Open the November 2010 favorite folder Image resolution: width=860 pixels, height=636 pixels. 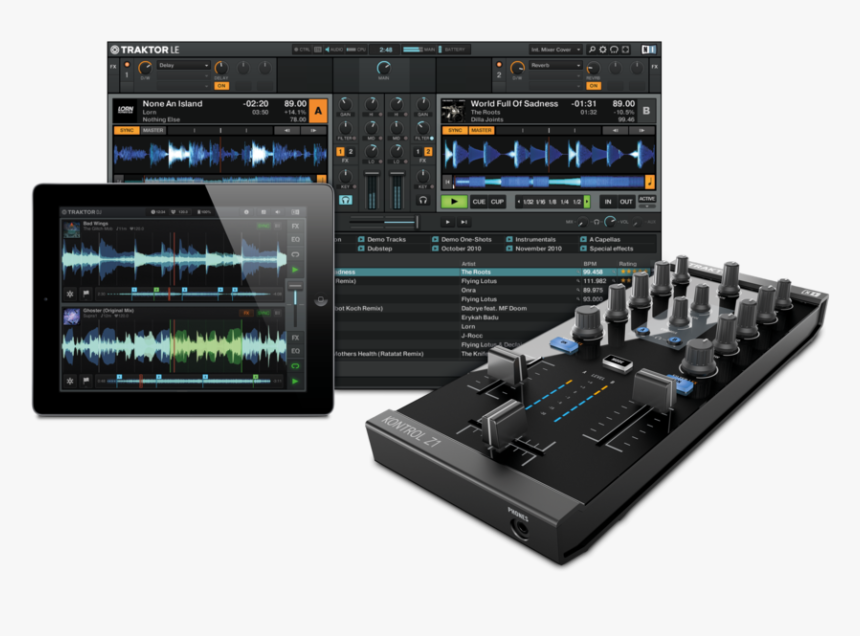pyautogui.click(x=534, y=248)
